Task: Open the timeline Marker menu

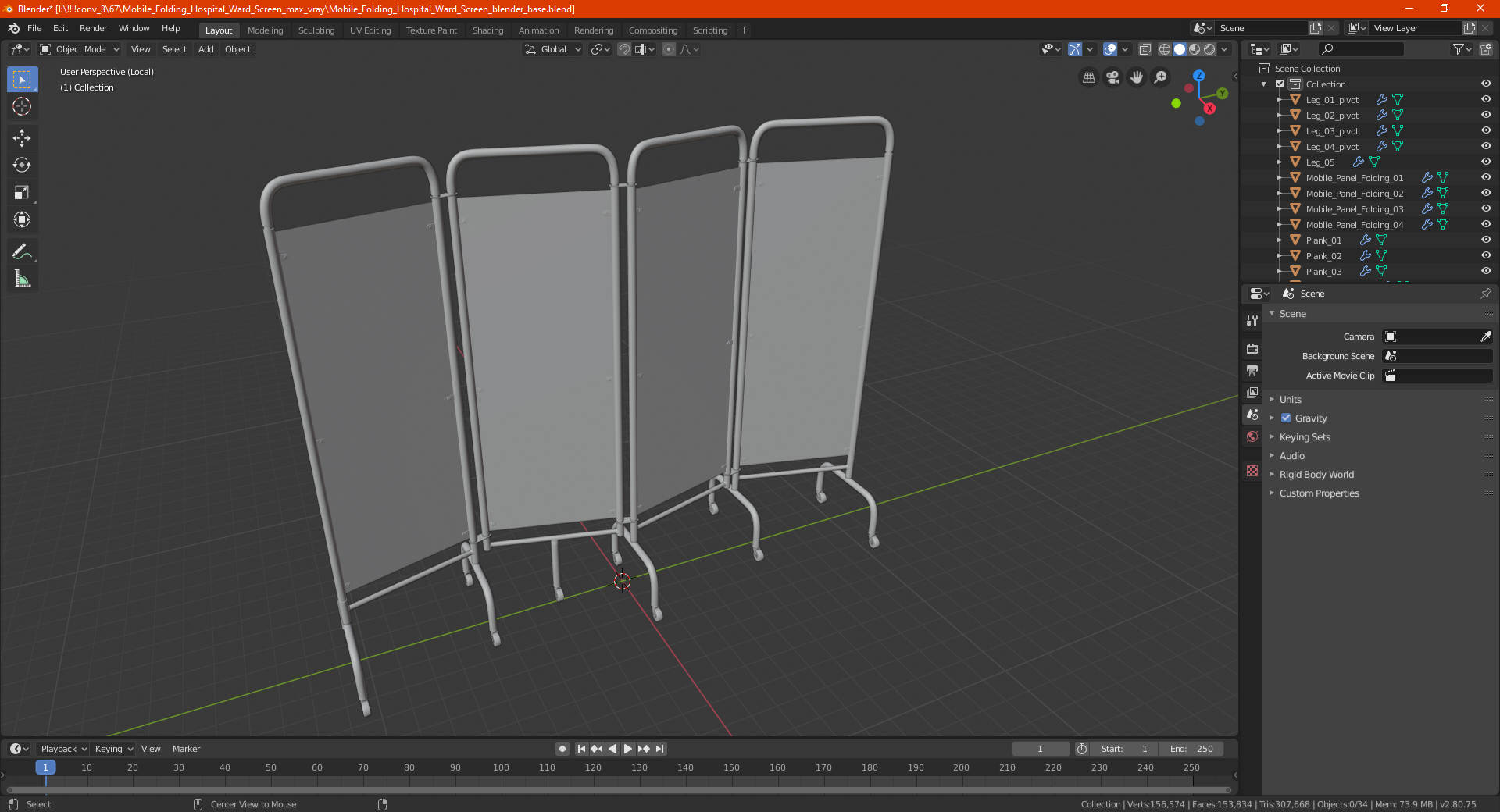Action: click(186, 749)
